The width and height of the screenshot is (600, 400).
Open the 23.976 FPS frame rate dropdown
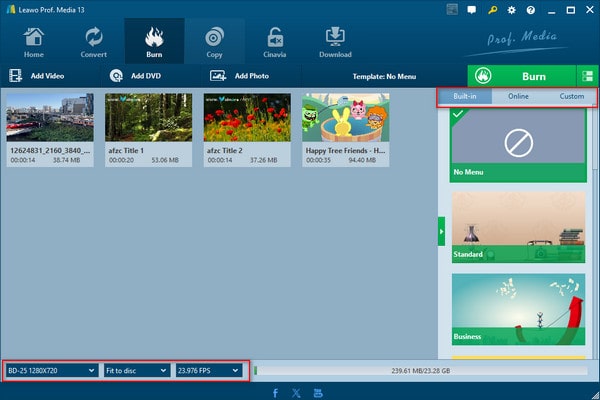(208, 370)
